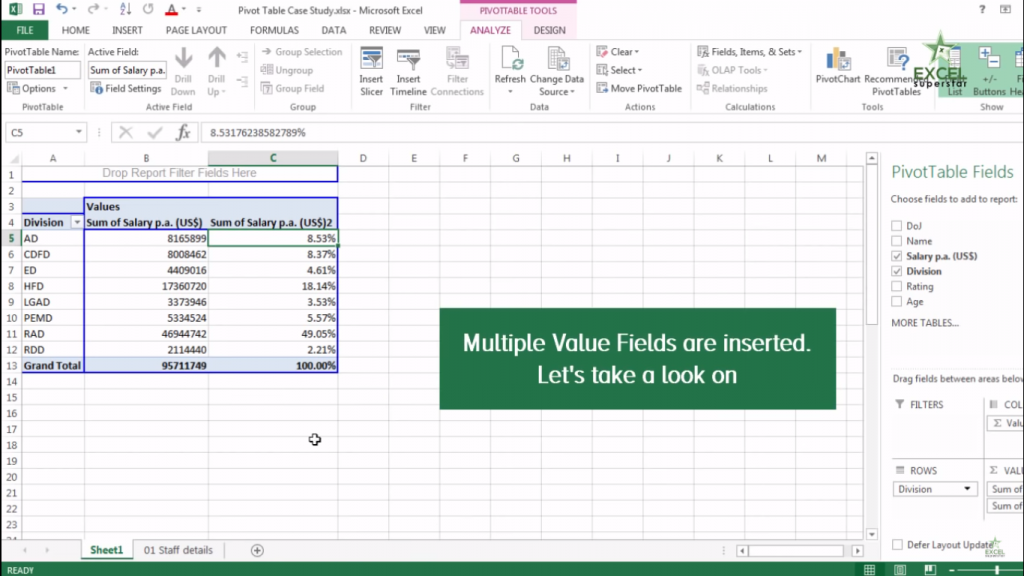The image size is (1024, 576).
Task: Click the Save icon in quick access toolbar
Action: coord(38,9)
